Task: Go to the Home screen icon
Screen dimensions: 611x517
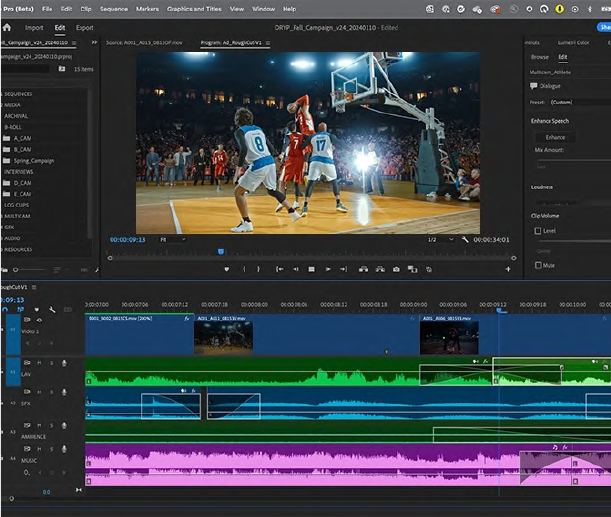Action: pos(7,27)
